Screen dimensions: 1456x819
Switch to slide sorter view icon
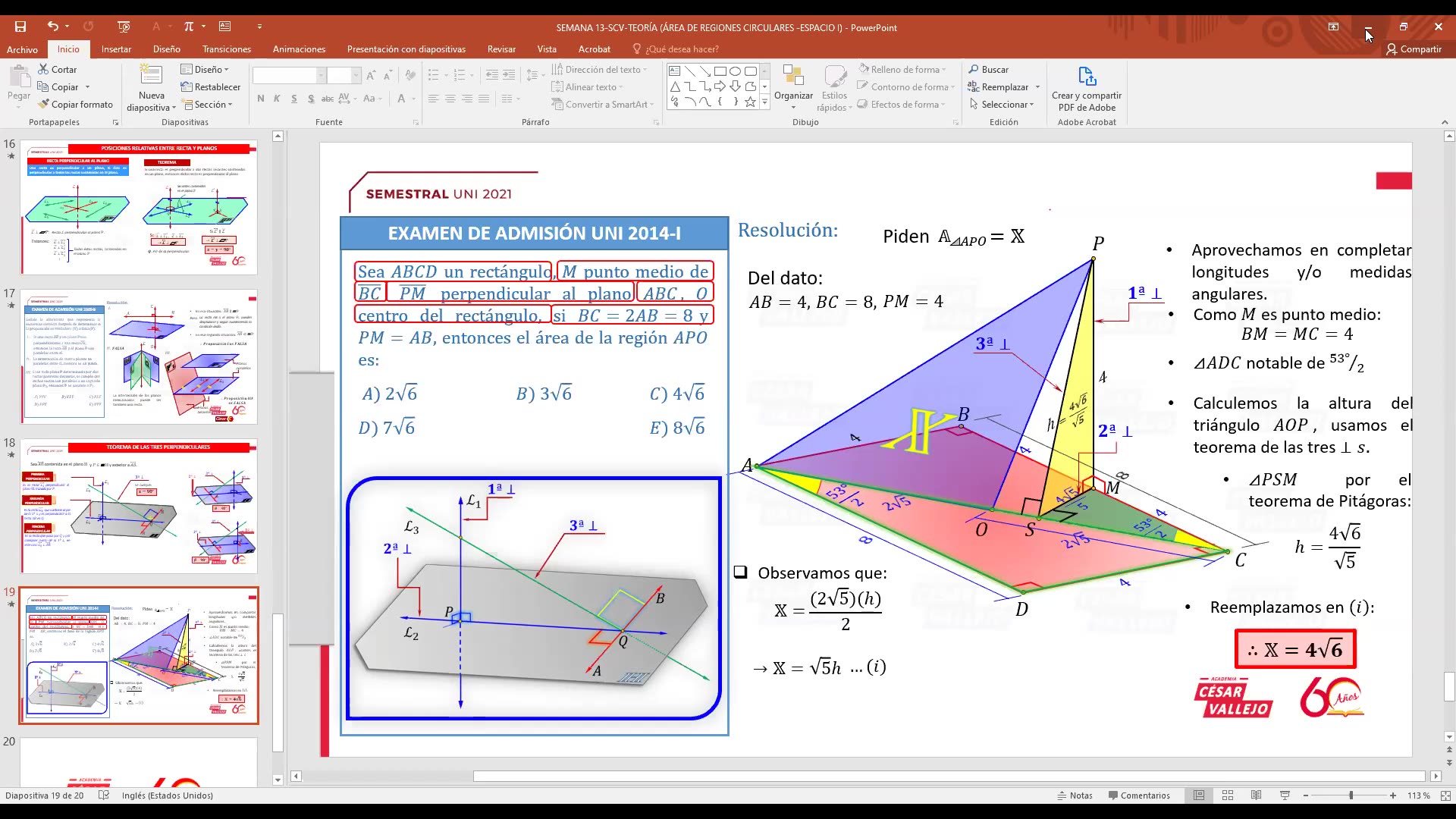coord(1228,795)
